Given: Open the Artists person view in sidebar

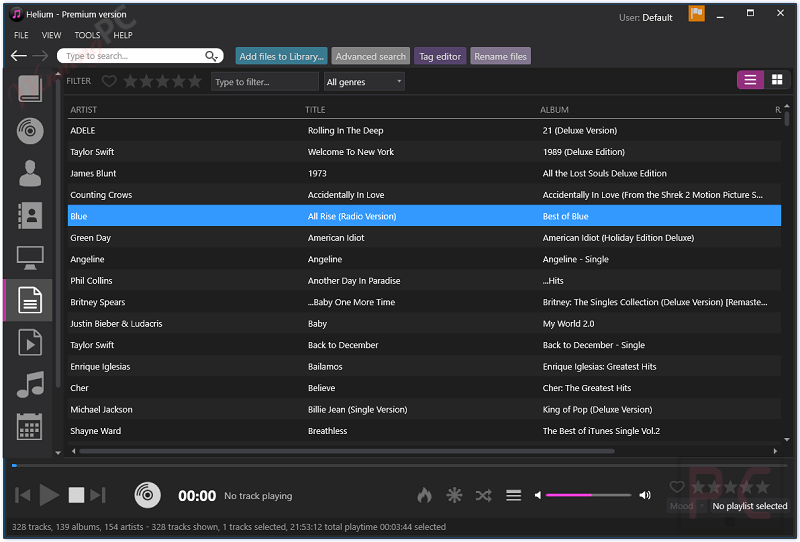Looking at the screenshot, I should 30,173.
